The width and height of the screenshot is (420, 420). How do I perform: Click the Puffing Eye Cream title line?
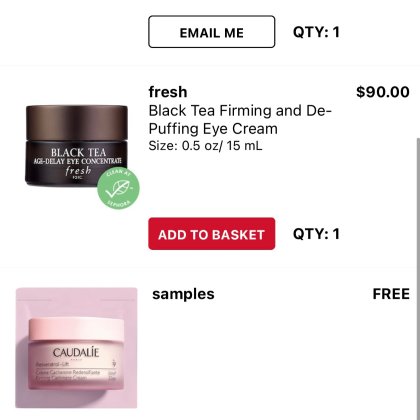click(x=213, y=129)
